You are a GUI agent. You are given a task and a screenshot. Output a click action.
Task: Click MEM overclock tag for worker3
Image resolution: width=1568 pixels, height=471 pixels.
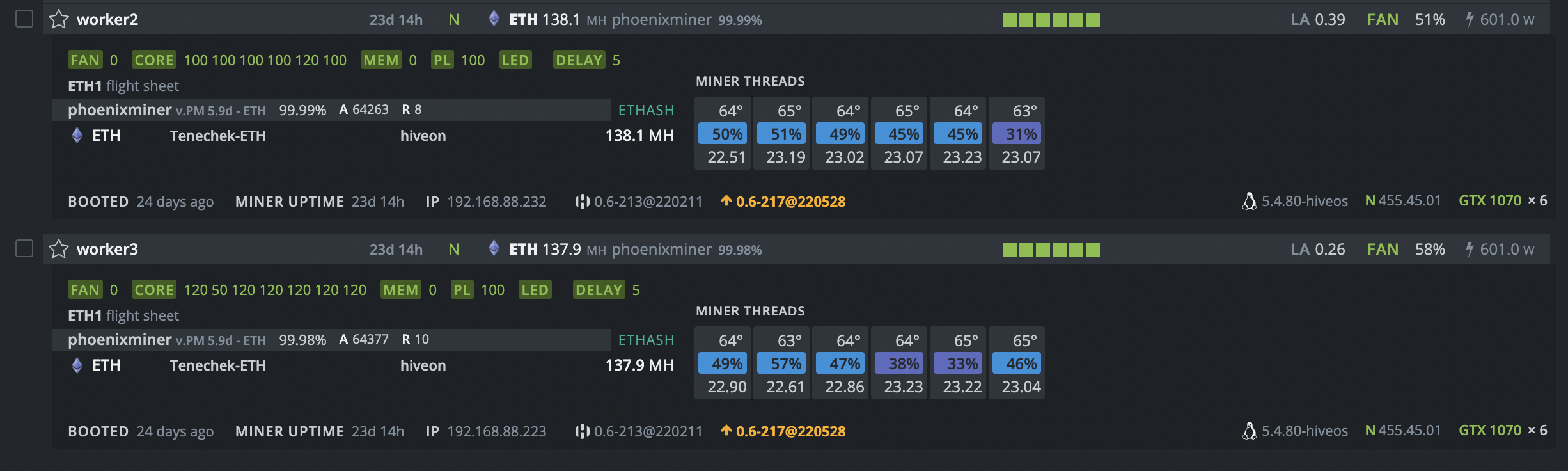(x=401, y=289)
